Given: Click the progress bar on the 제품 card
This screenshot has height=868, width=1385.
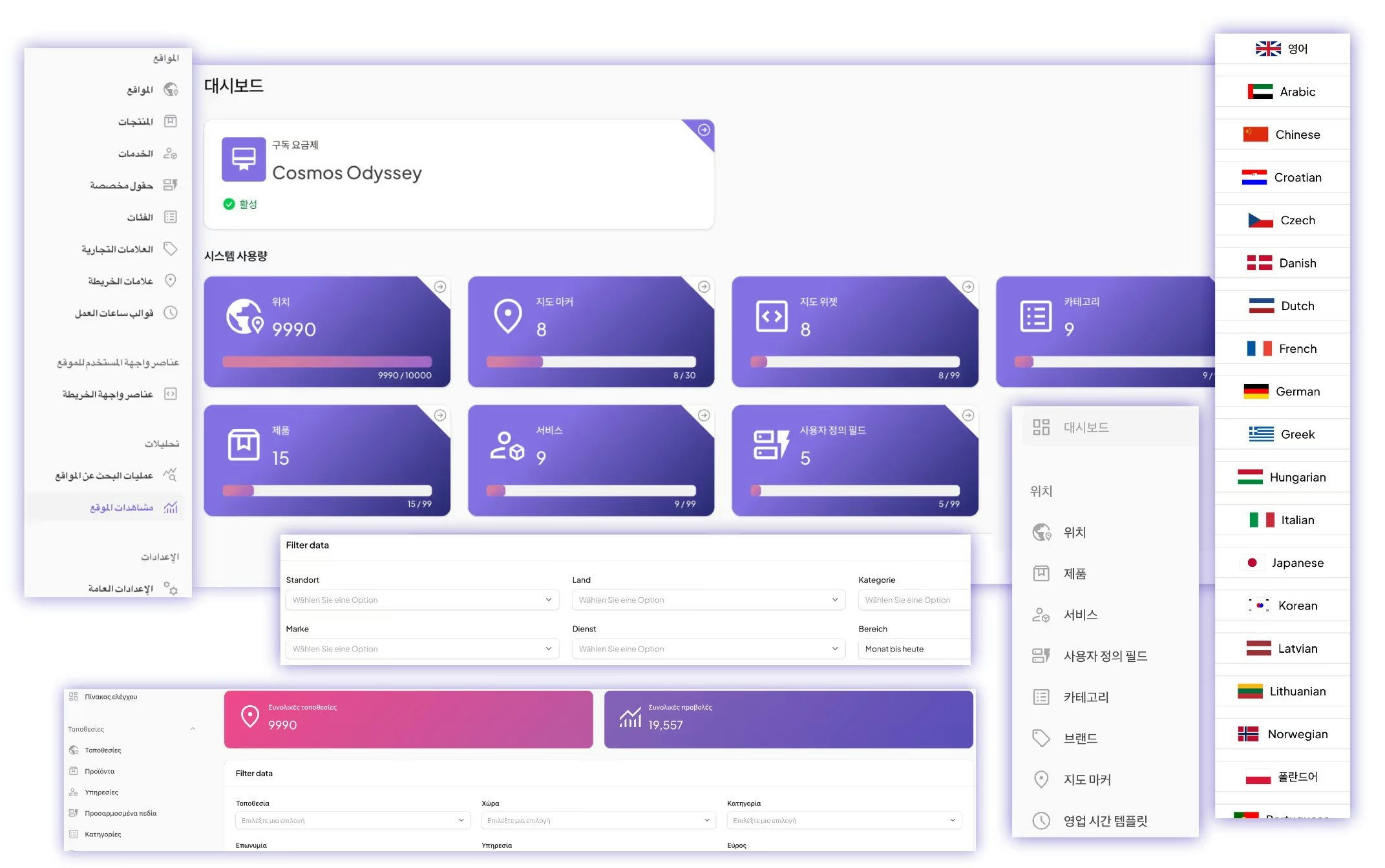Looking at the screenshot, I should coord(326,491).
